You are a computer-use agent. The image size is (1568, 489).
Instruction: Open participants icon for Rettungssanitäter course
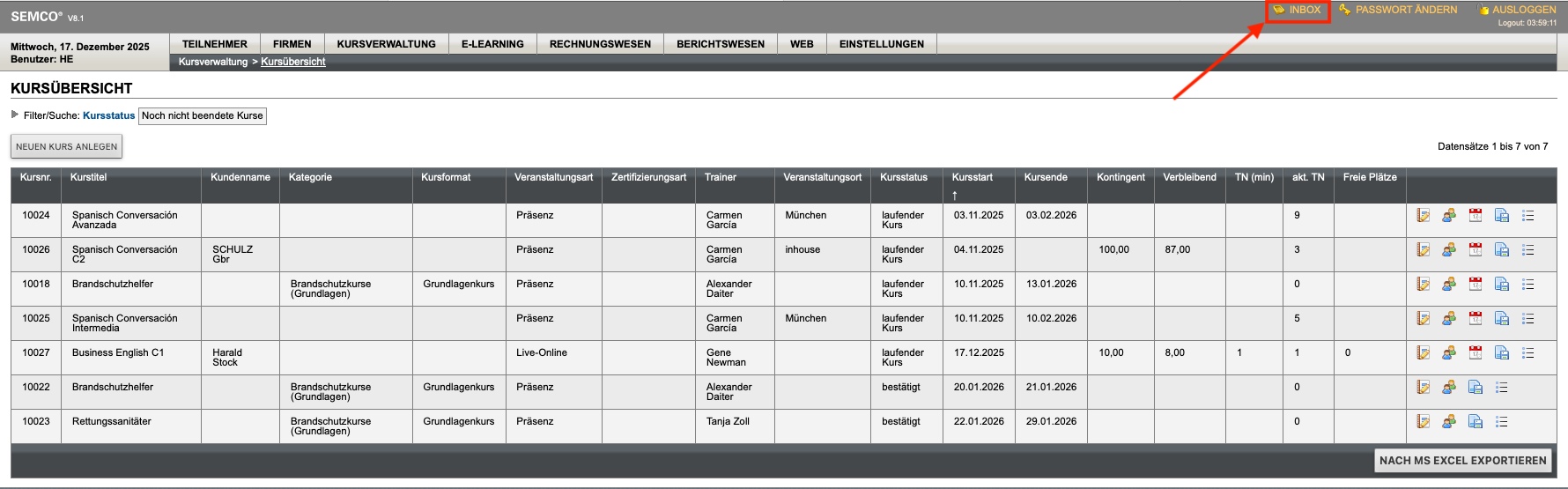[x=1449, y=422]
